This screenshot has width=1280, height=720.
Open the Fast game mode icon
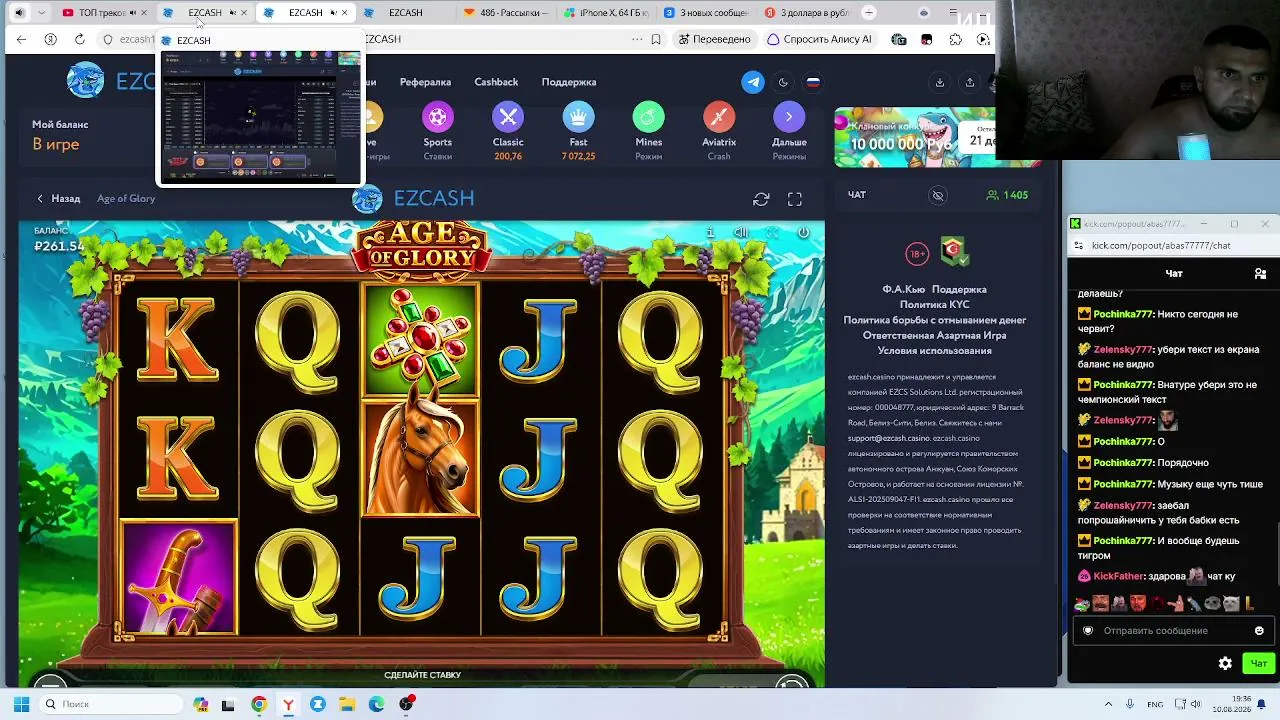click(x=578, y=117)
